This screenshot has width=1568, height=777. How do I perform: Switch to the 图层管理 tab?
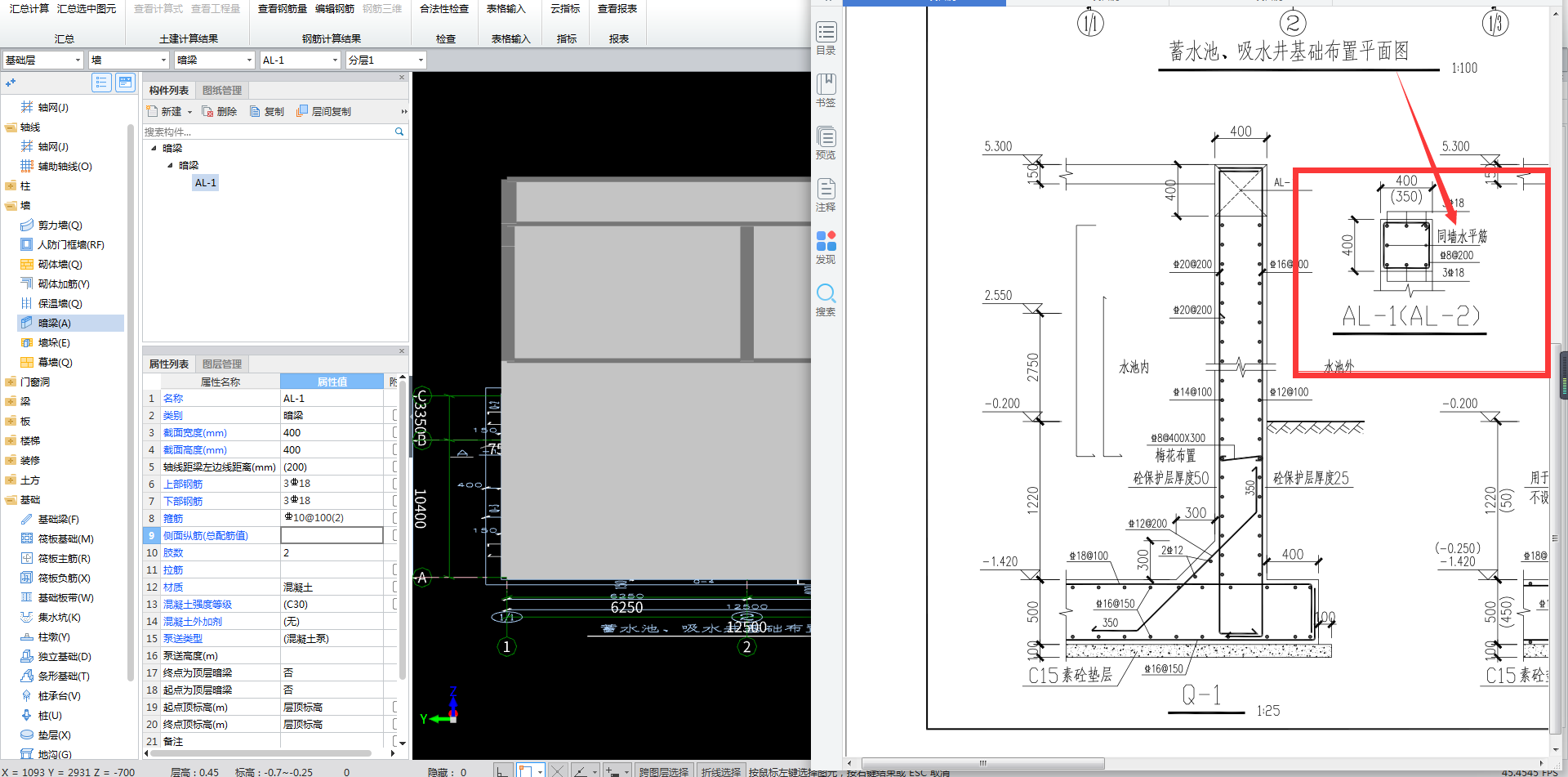[222, 364]
